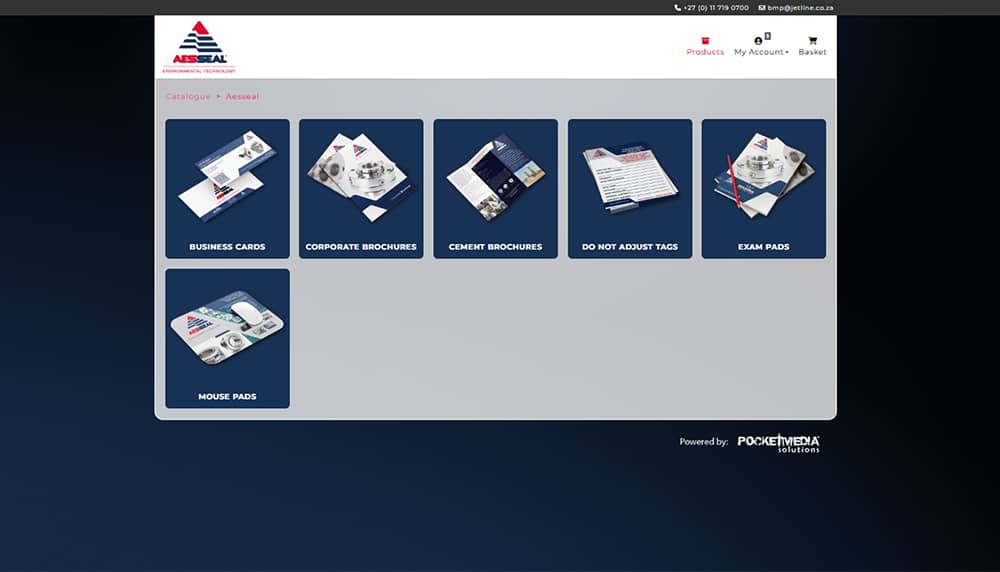Click the My Account user icon
1000x572 pixels.
coord(758,41)
